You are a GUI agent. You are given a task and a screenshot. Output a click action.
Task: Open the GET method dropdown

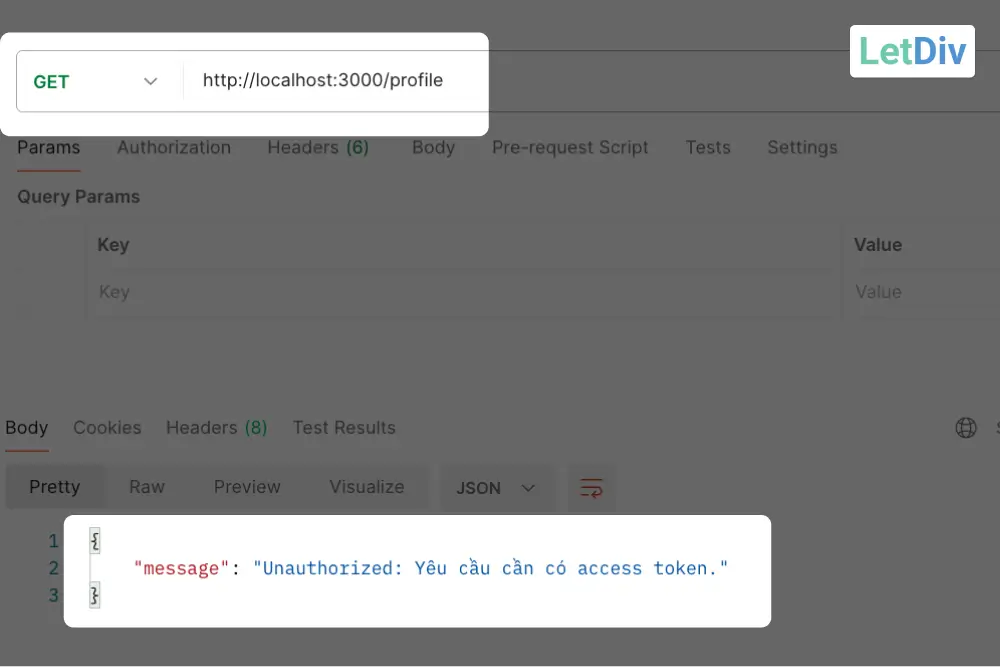97,82
